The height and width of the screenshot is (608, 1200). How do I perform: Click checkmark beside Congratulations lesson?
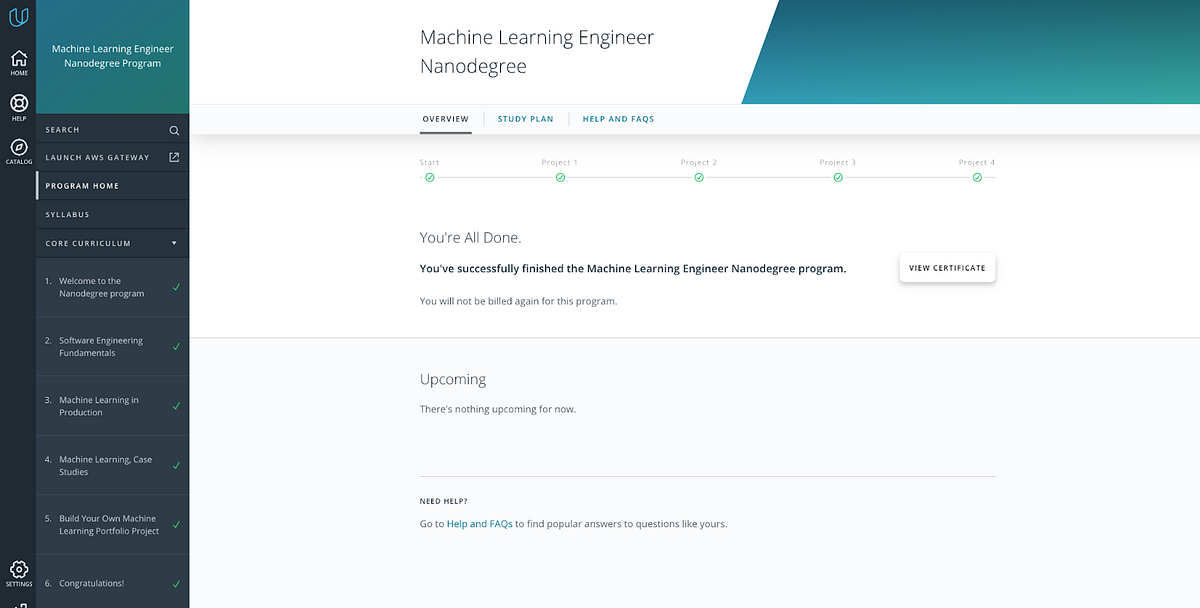coord(176,583)
